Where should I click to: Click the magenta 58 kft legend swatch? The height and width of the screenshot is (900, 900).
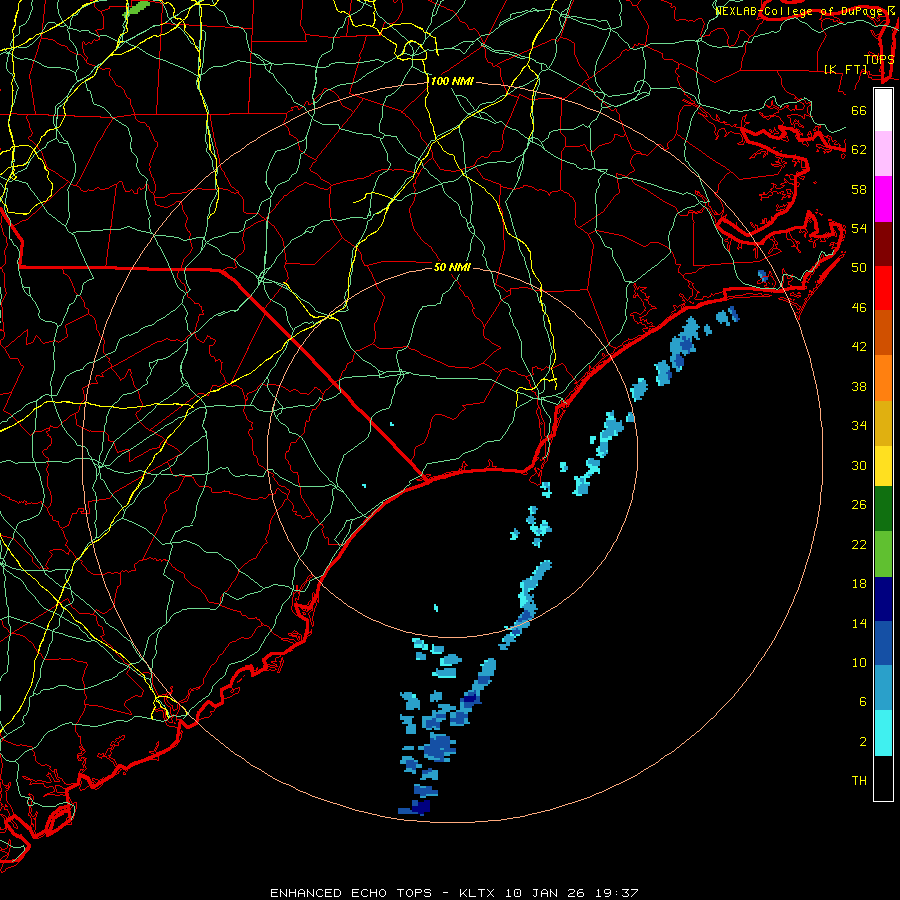[883, 199]
